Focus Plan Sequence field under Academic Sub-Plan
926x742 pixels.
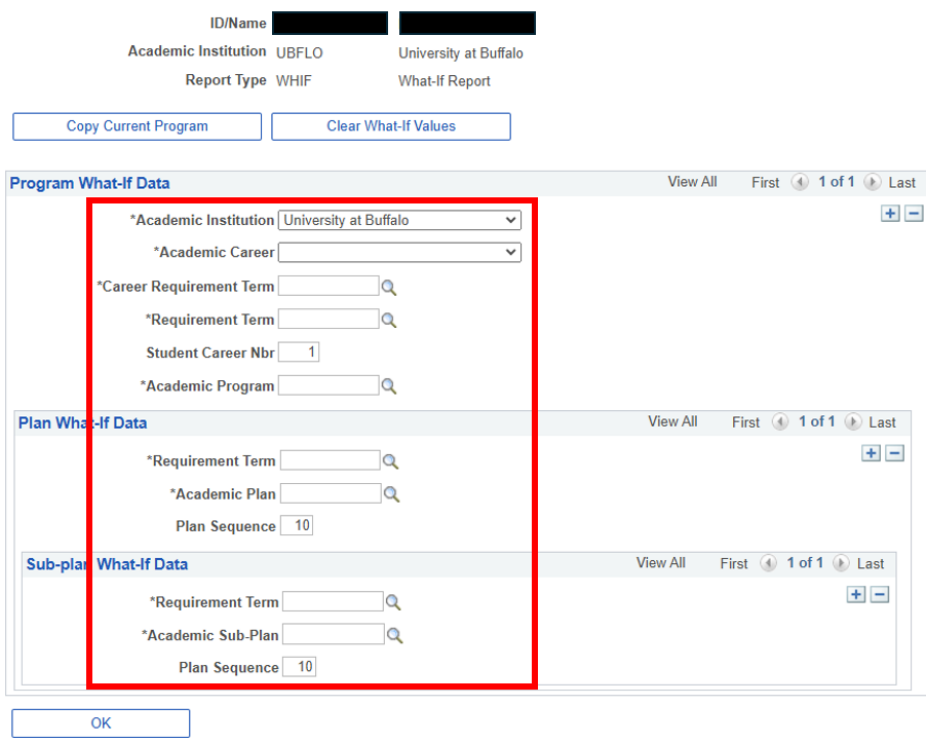tap(299, 666)
